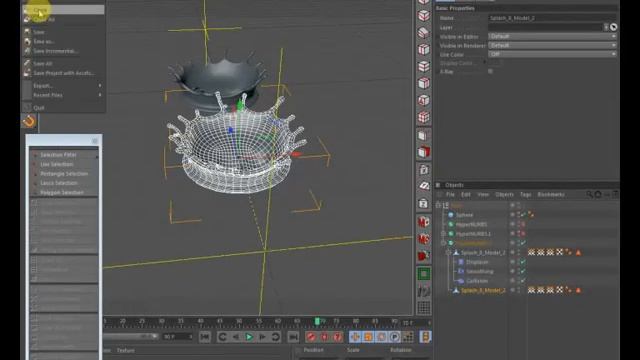
Task: Toggle Rotation keyframe recording
Action: click(381, 337)
